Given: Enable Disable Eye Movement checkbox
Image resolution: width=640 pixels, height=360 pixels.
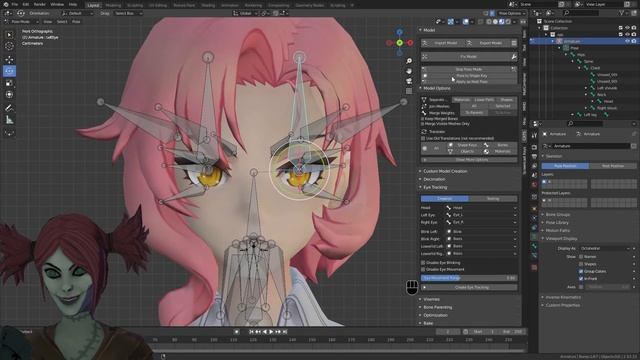Looking at the screenshot, I should 423,269.
